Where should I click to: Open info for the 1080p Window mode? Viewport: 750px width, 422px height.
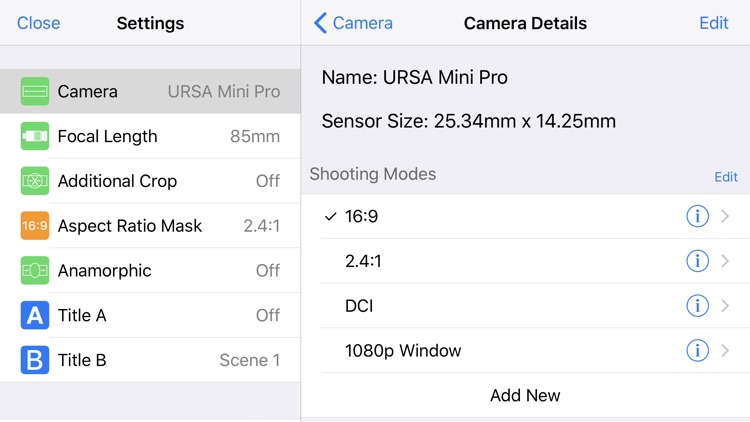pos(697,351)
